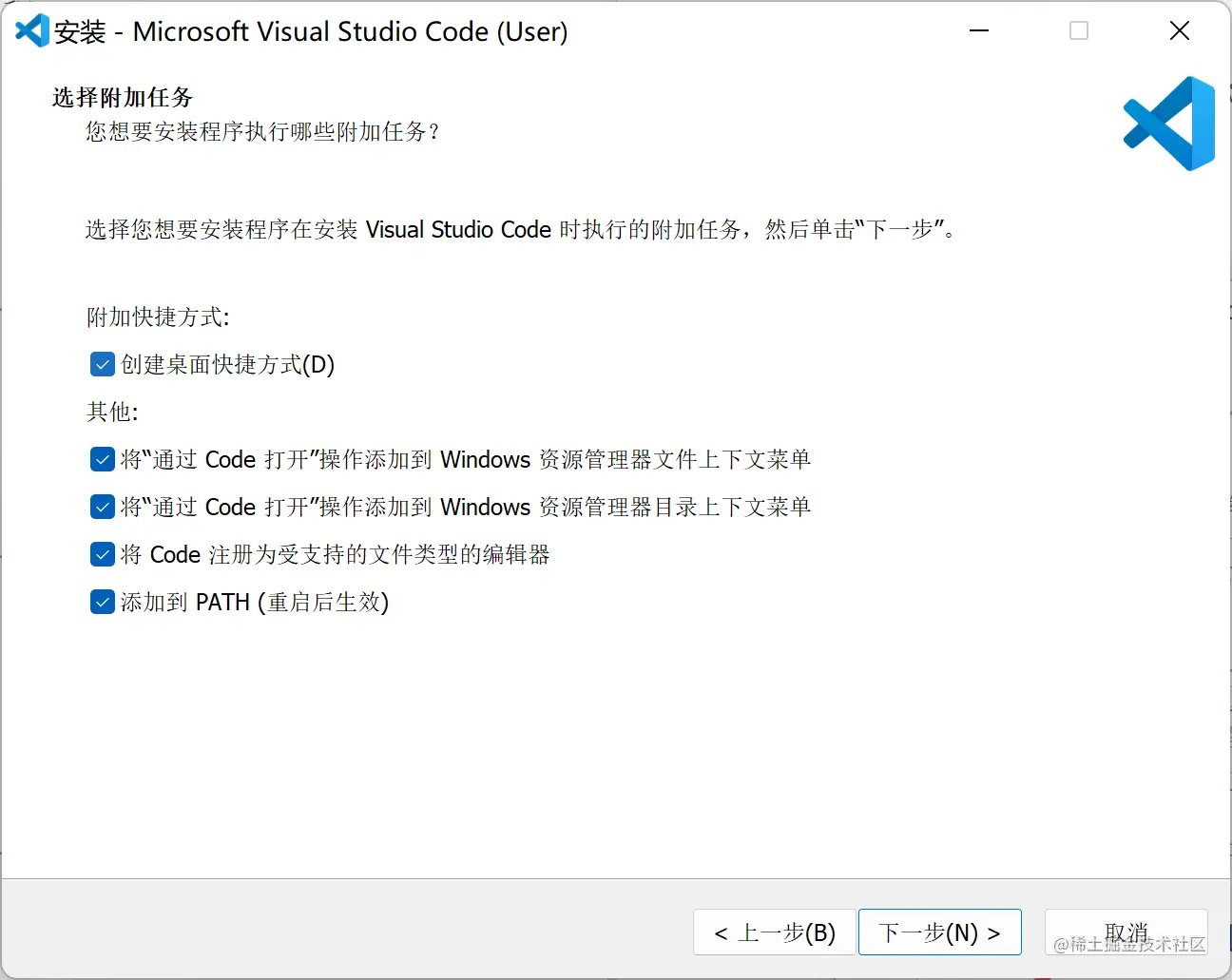Screen dimensions: 1232x980
Task: Click the VS Code icon in title bar
Action: click(x=31, y=31)
